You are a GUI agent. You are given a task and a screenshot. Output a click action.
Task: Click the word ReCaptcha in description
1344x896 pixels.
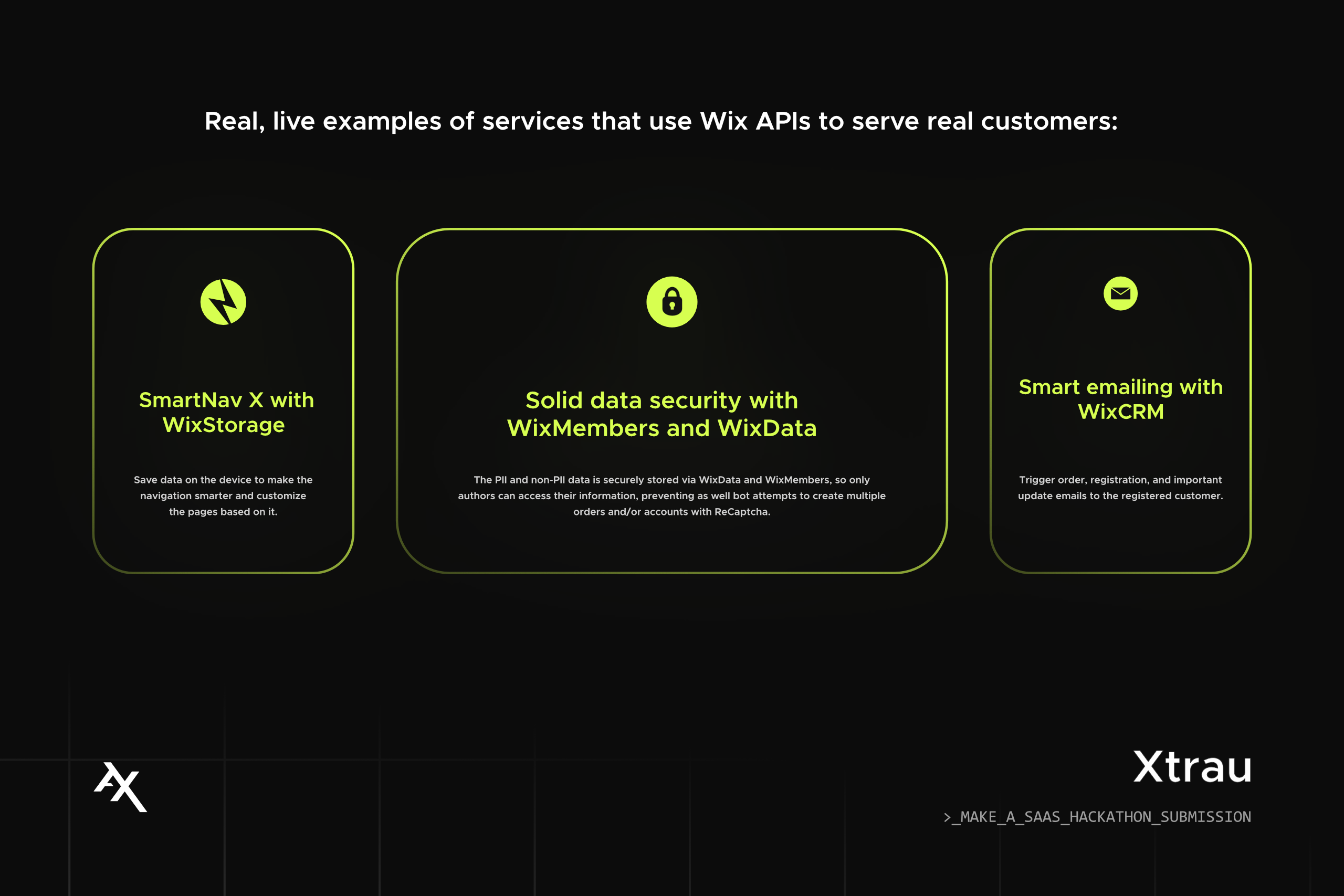pyautogui.click(x=741, y=512)
